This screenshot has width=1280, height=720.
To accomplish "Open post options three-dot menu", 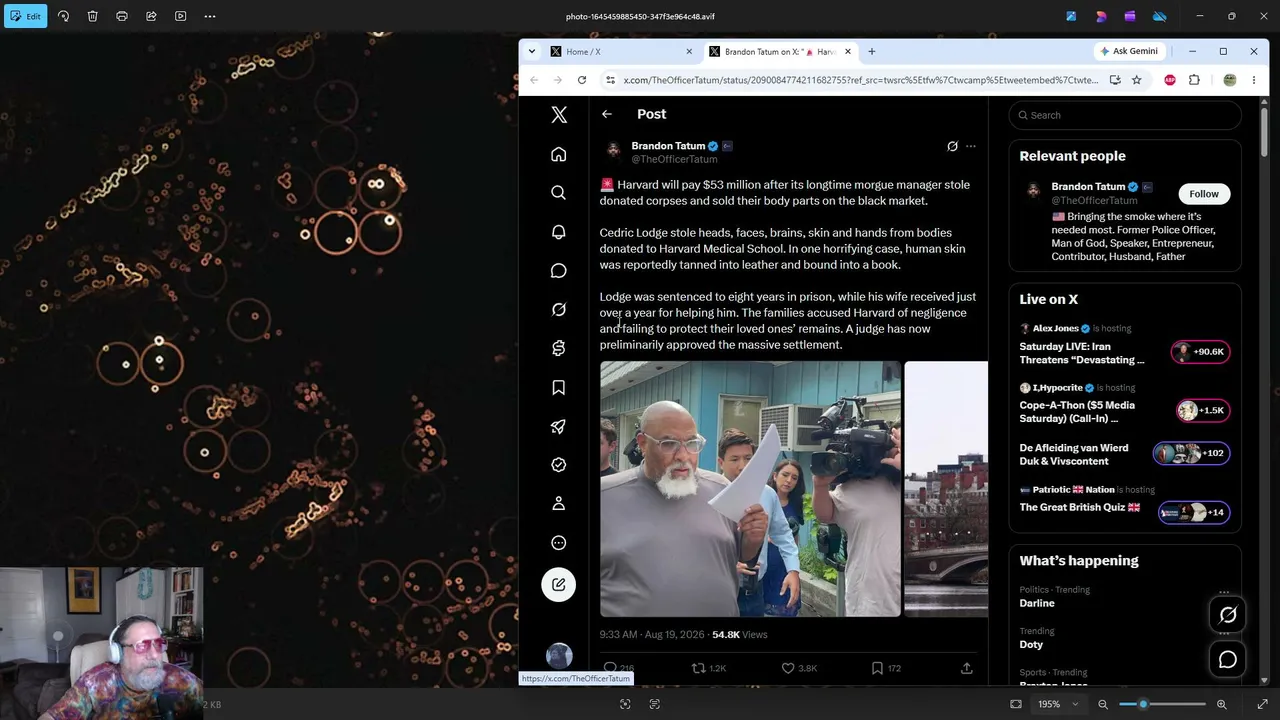I will [x=970, y=146].
